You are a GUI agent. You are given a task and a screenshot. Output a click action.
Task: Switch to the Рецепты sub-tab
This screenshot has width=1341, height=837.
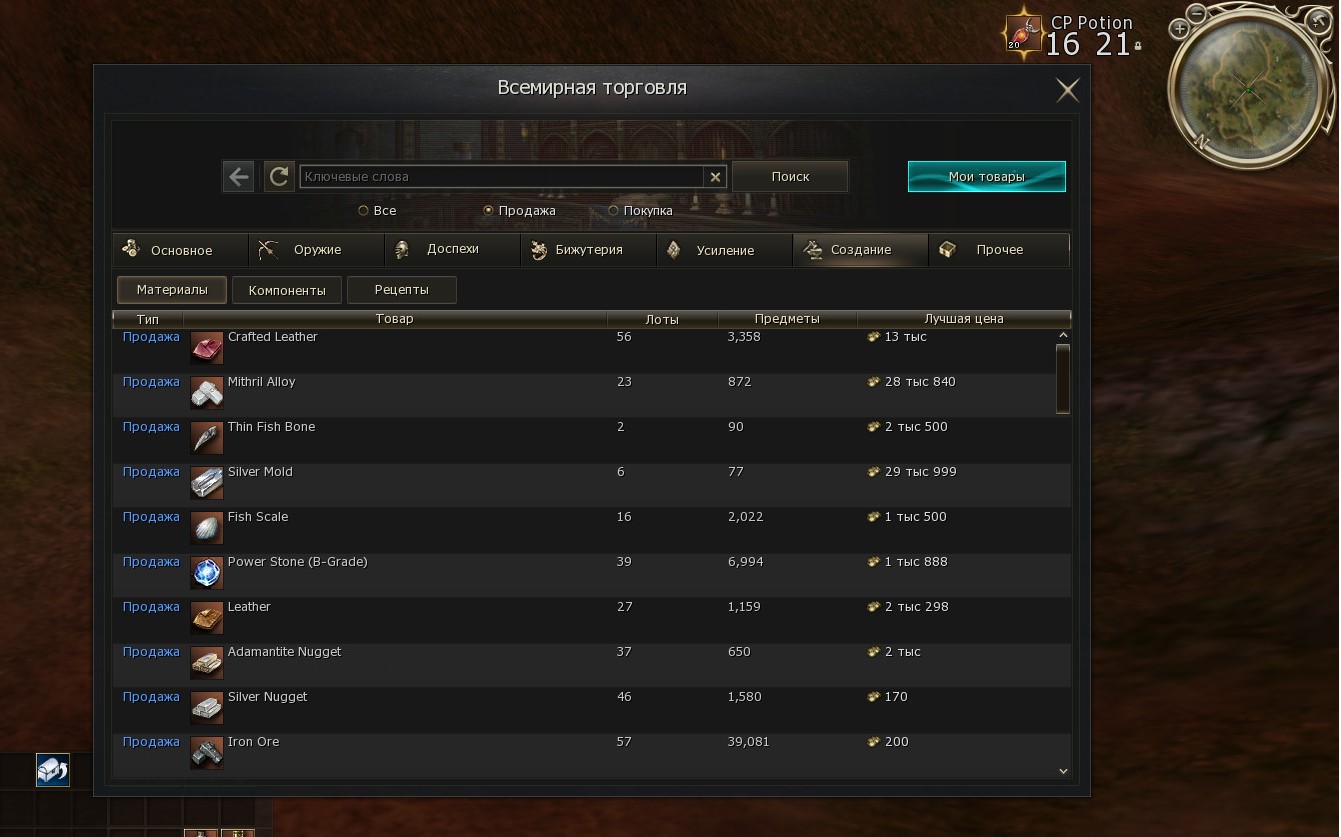(x=402, y=290)
